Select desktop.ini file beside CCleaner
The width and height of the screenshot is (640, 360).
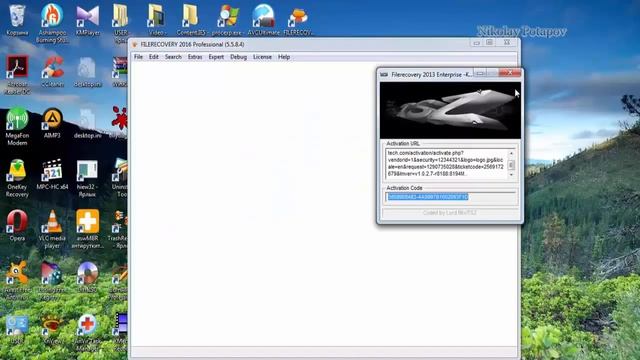click(87, 72)
